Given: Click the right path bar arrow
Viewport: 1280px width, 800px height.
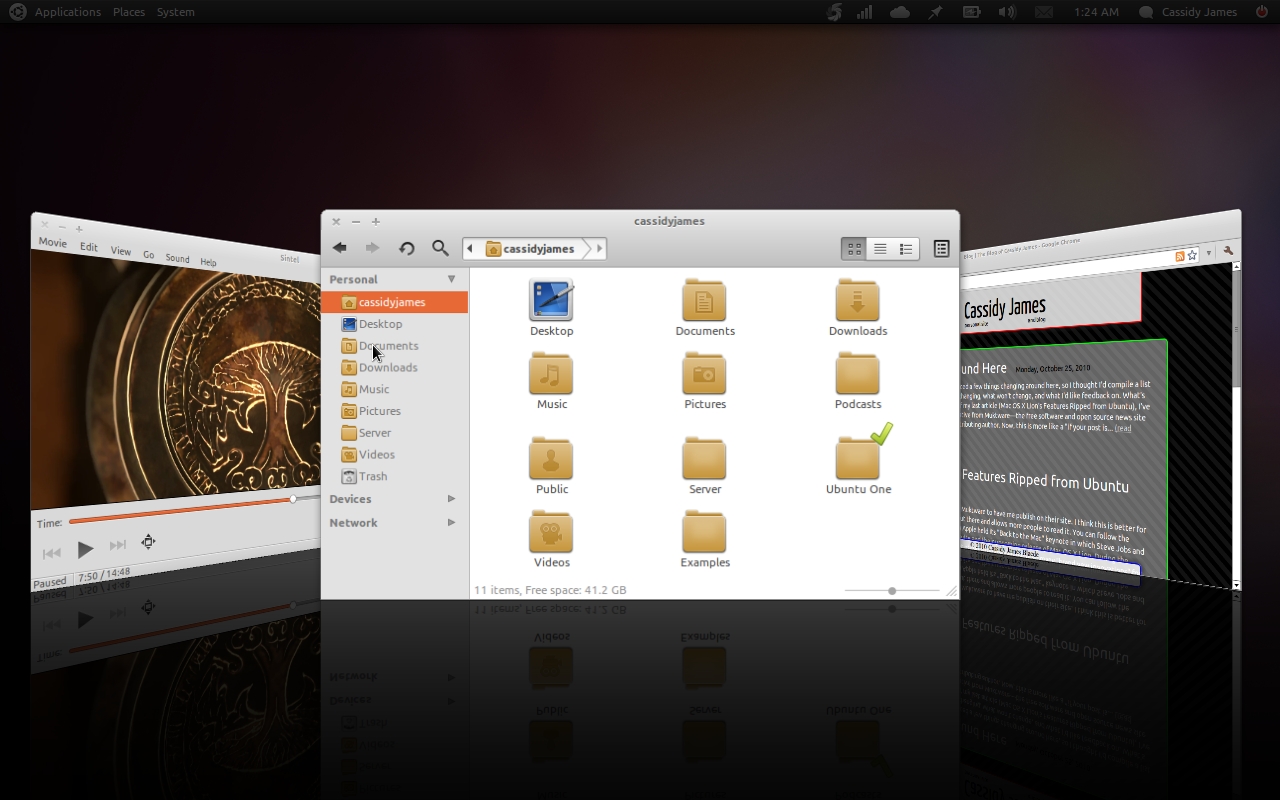Looking at the screenshot, I should (599, 249).
